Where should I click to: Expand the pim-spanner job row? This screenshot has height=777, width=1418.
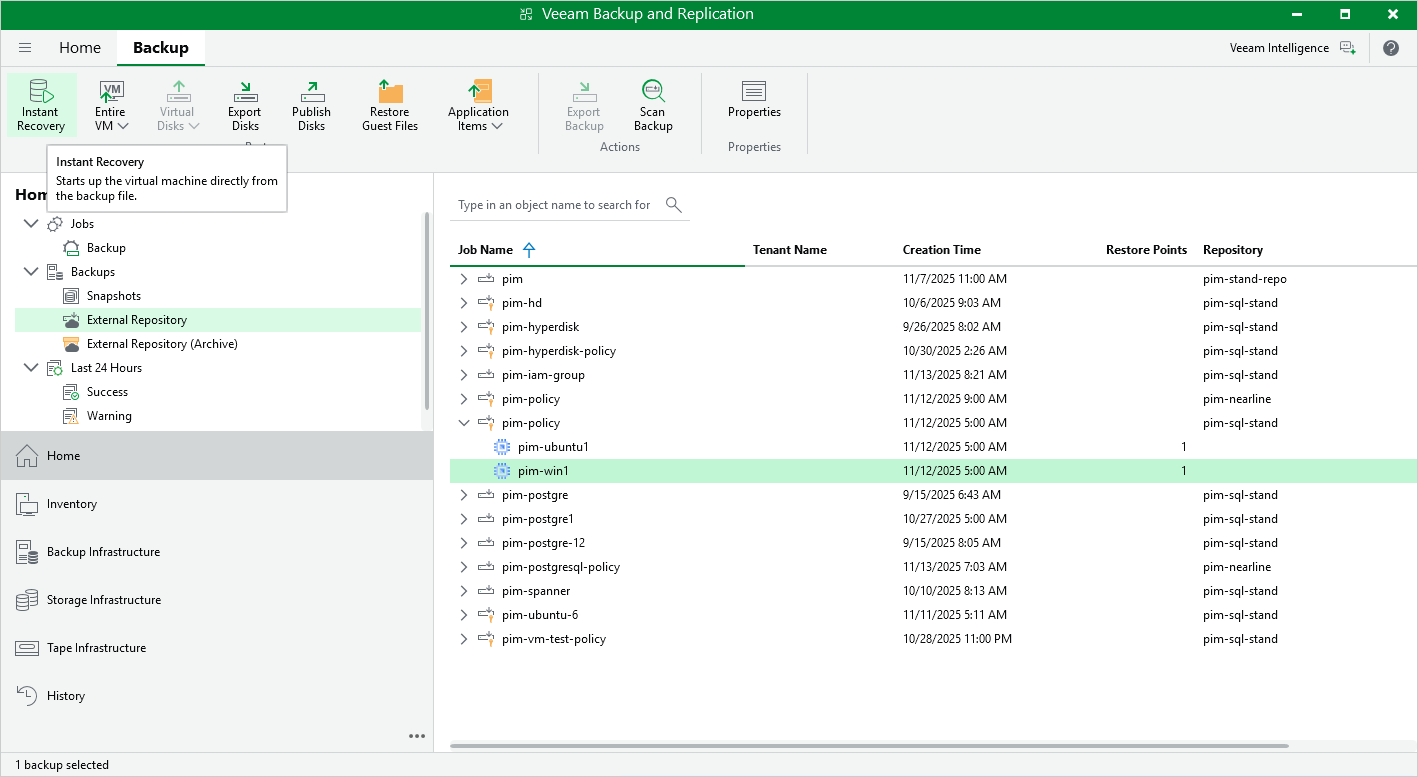463,591
